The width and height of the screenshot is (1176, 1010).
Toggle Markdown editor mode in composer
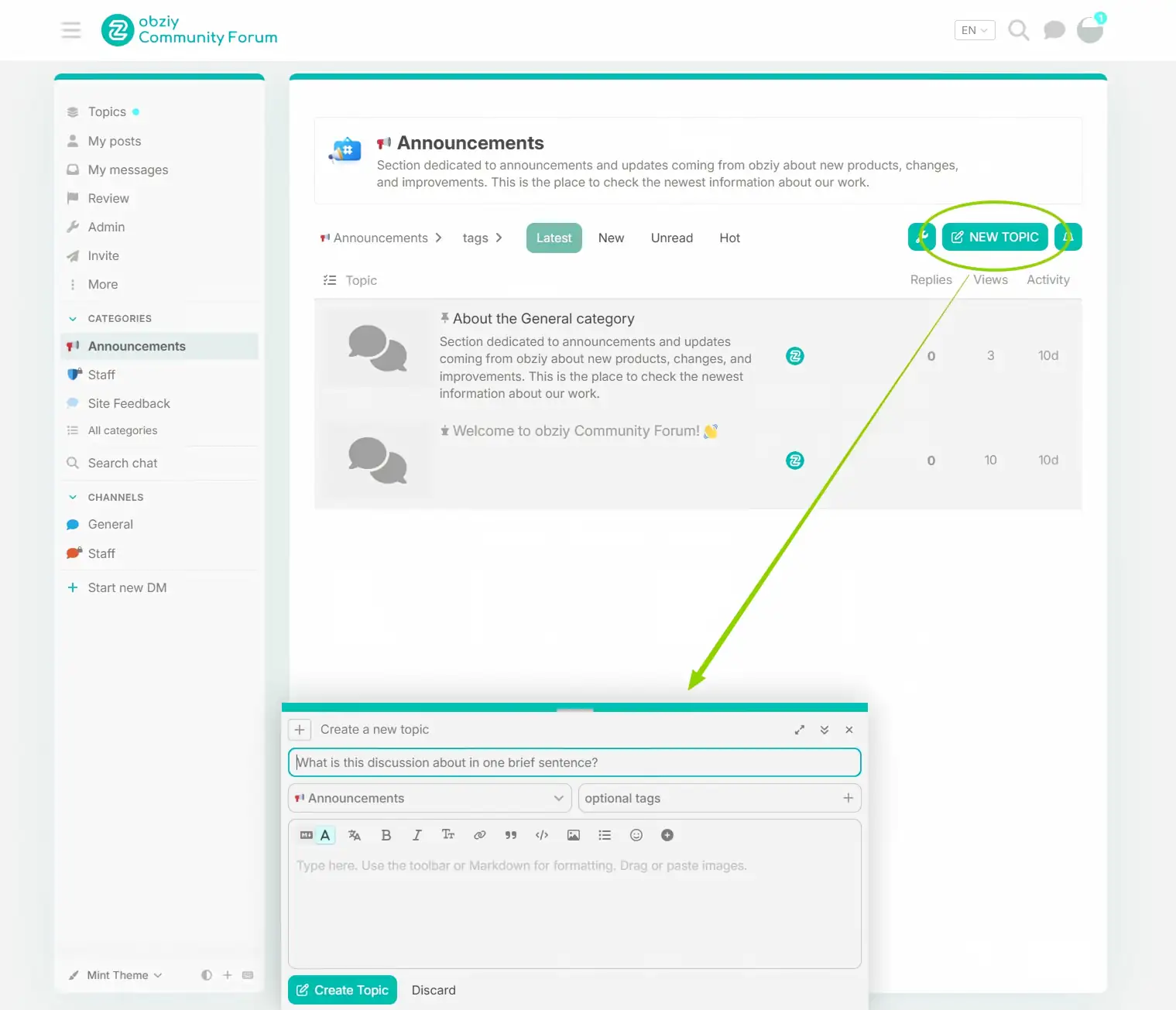(x=307, y=835)
